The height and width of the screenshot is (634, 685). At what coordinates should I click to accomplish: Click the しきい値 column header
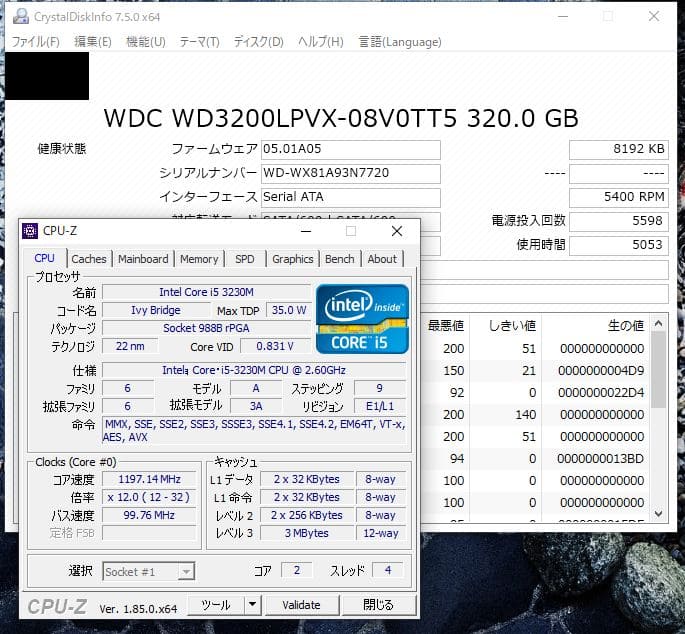point(512,326)
